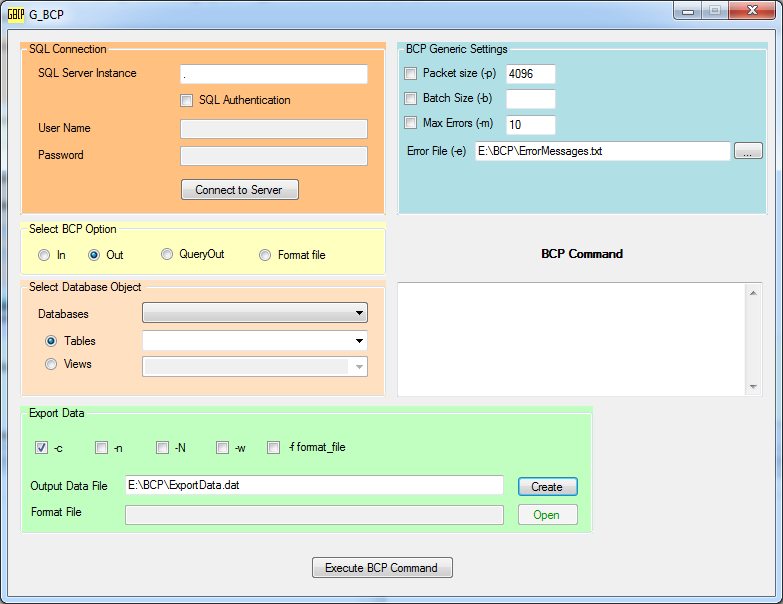
Task: Select the QueryOut BCP option
Action: pos(167,254)
